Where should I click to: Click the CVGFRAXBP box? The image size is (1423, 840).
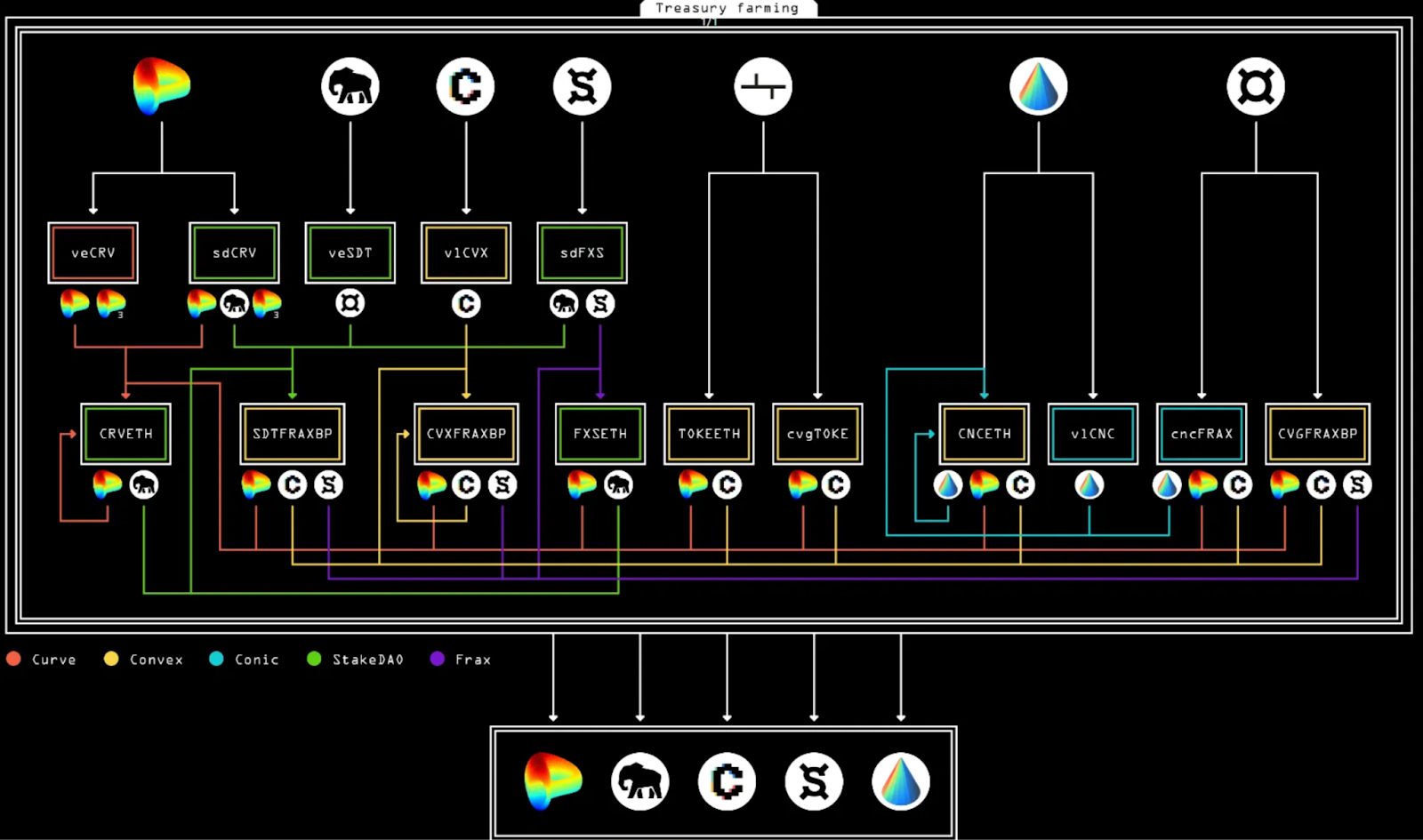[x=1318, y=434]
